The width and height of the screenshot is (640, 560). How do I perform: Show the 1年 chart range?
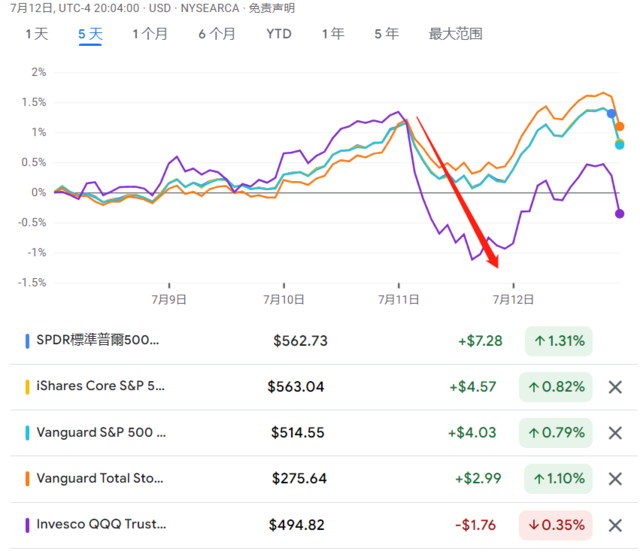(333, 34)
